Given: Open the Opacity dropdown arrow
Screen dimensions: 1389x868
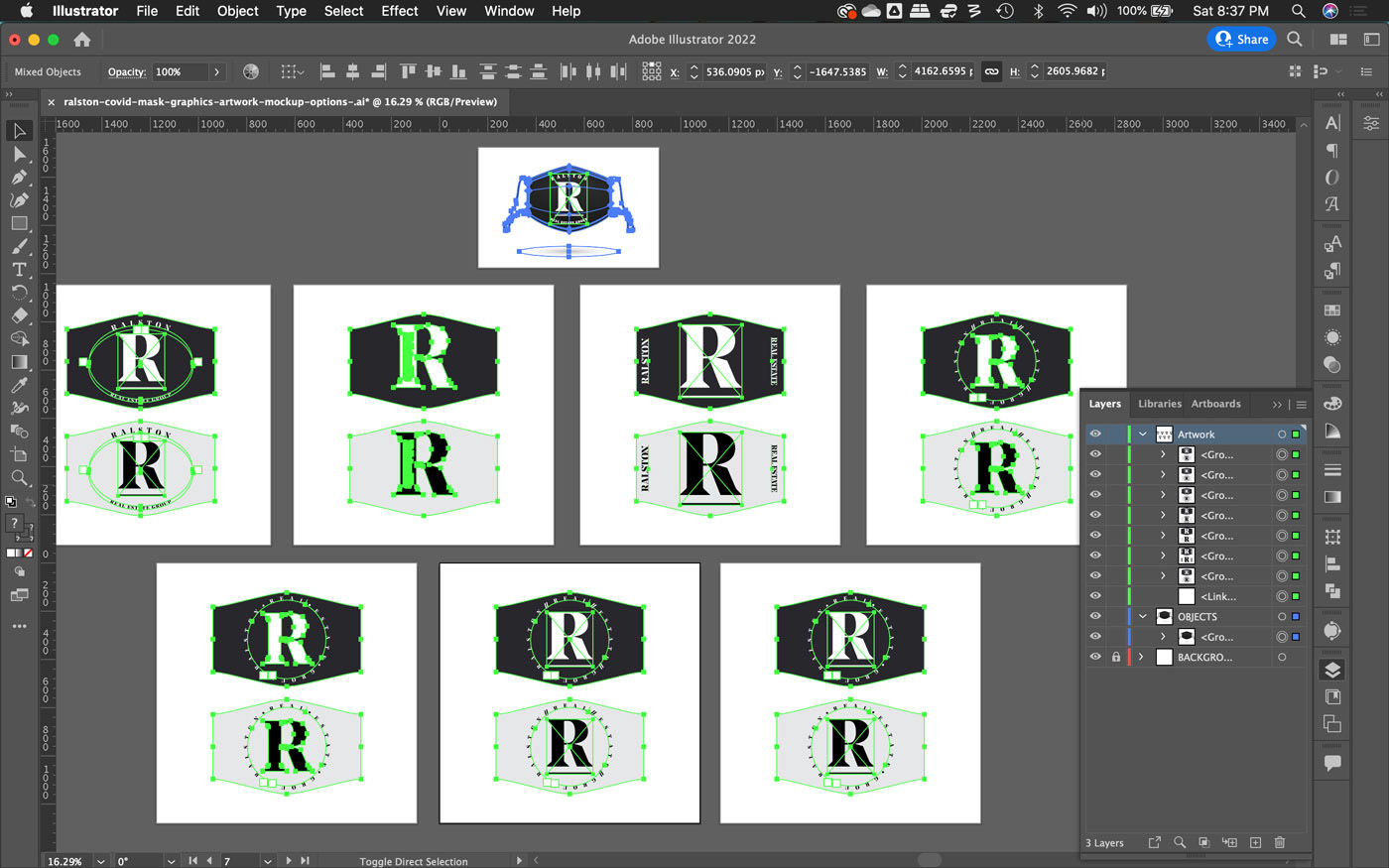Looking at the screenshot, I should (x=217, y=71).
